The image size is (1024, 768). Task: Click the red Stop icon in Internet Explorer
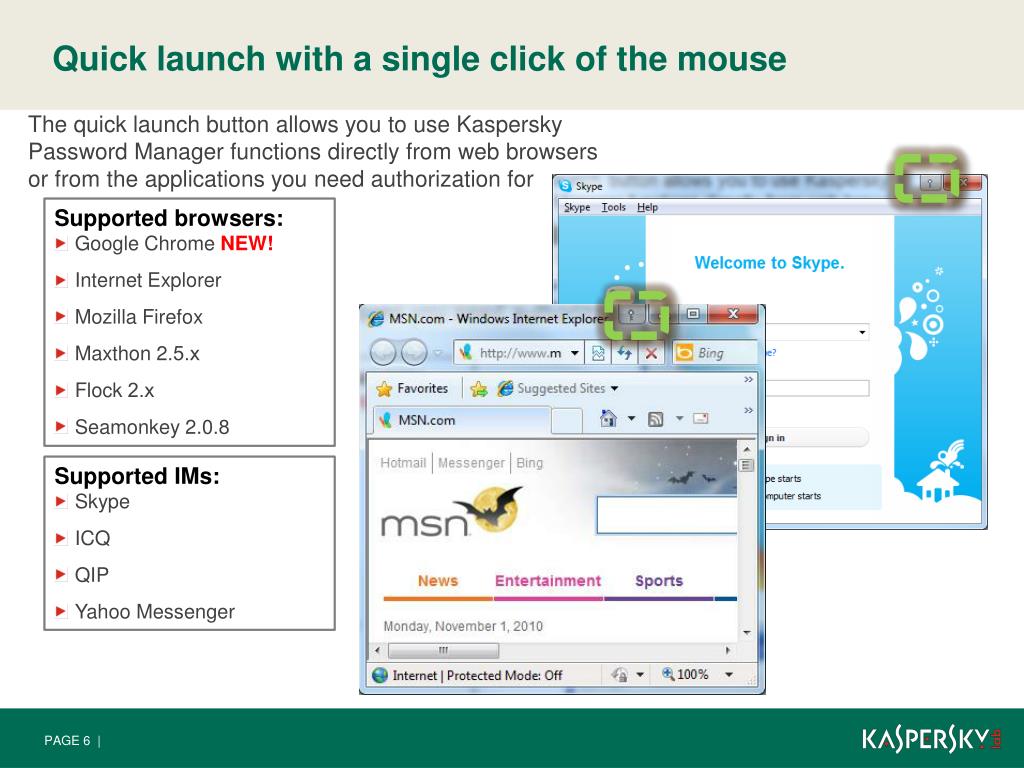click(651, 353)
